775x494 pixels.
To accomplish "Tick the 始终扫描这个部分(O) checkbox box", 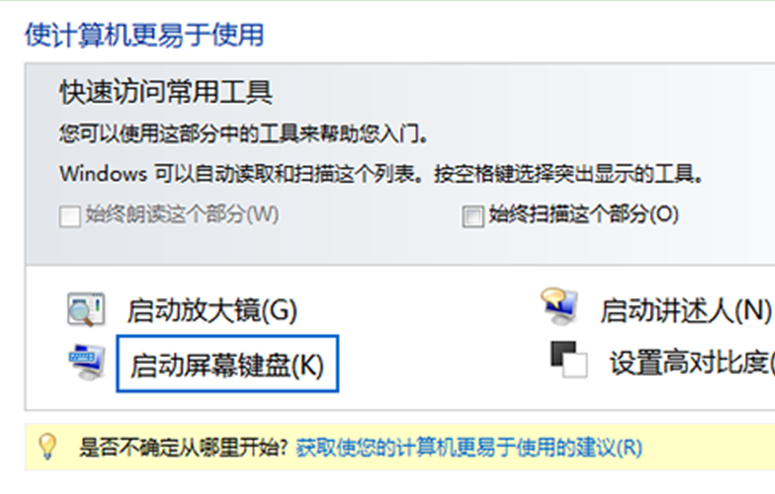I will pos(473,217).
